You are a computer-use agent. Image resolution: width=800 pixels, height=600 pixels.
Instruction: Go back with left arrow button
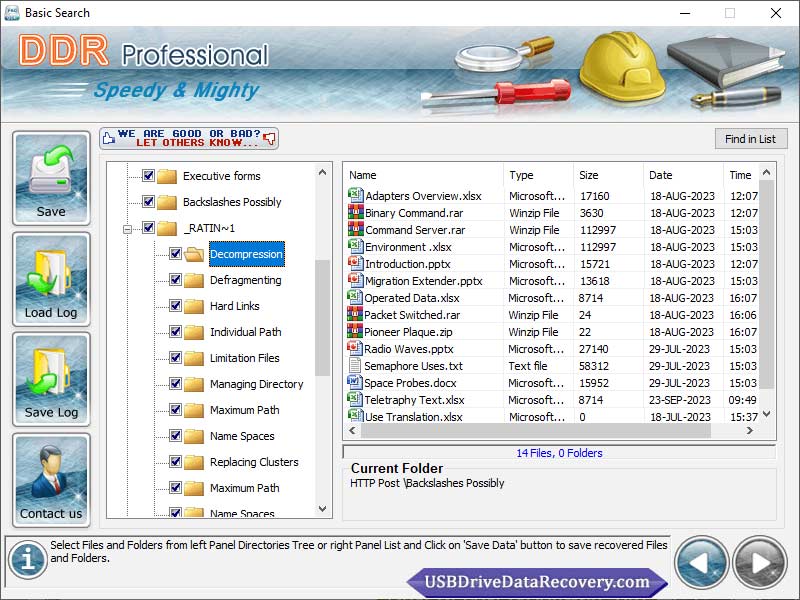701,563
